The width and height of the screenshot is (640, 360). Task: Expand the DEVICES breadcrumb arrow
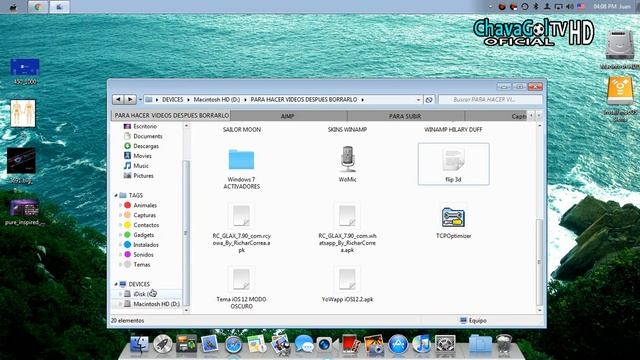coord(189,100)
